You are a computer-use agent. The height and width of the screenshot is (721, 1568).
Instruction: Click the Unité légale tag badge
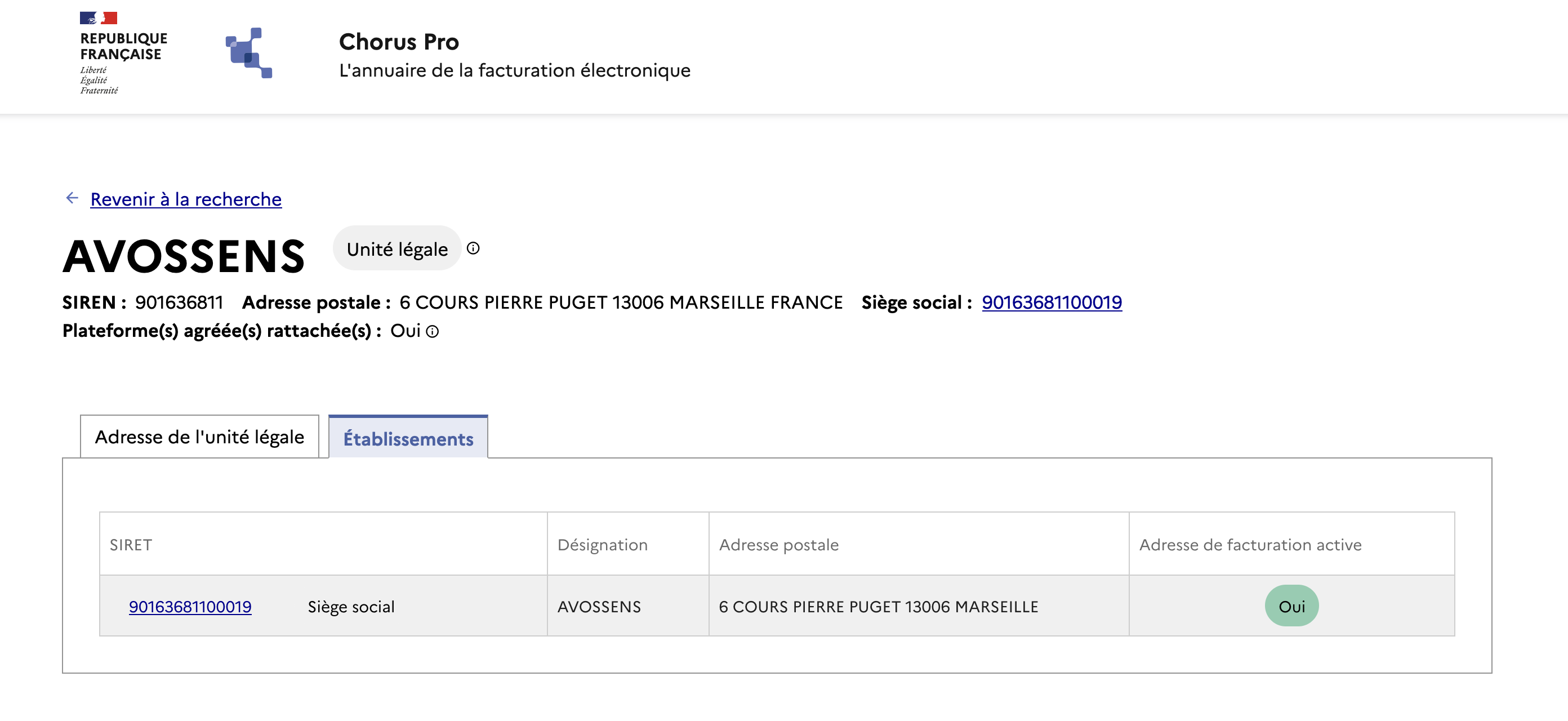click(397, 248)
